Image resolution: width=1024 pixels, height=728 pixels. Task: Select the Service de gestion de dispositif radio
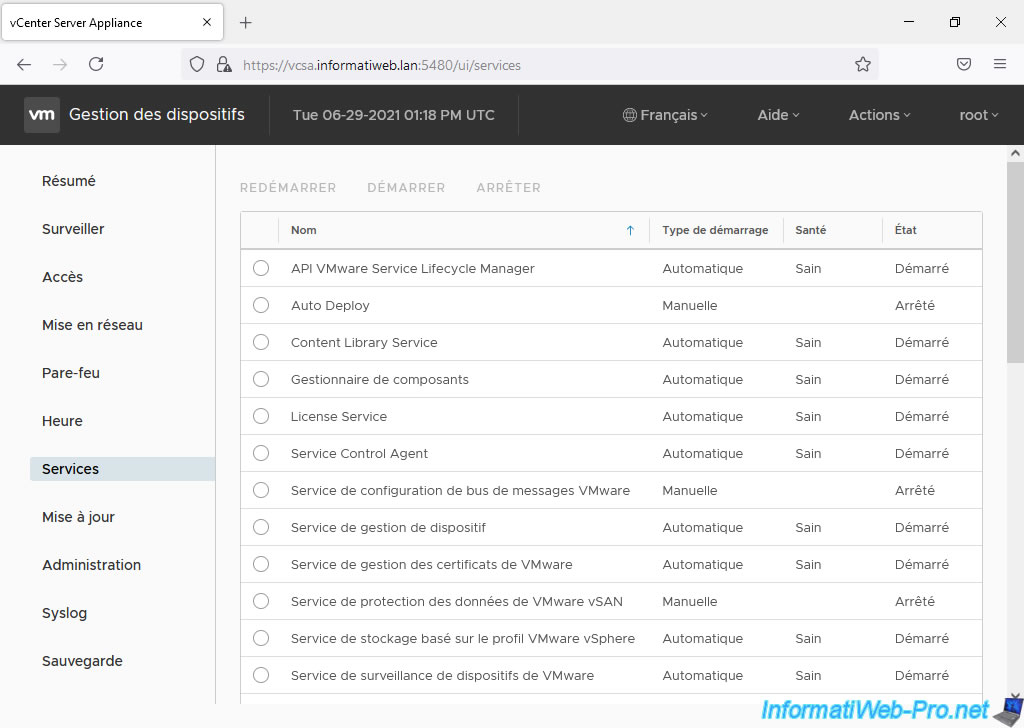[x=261, y=527]
